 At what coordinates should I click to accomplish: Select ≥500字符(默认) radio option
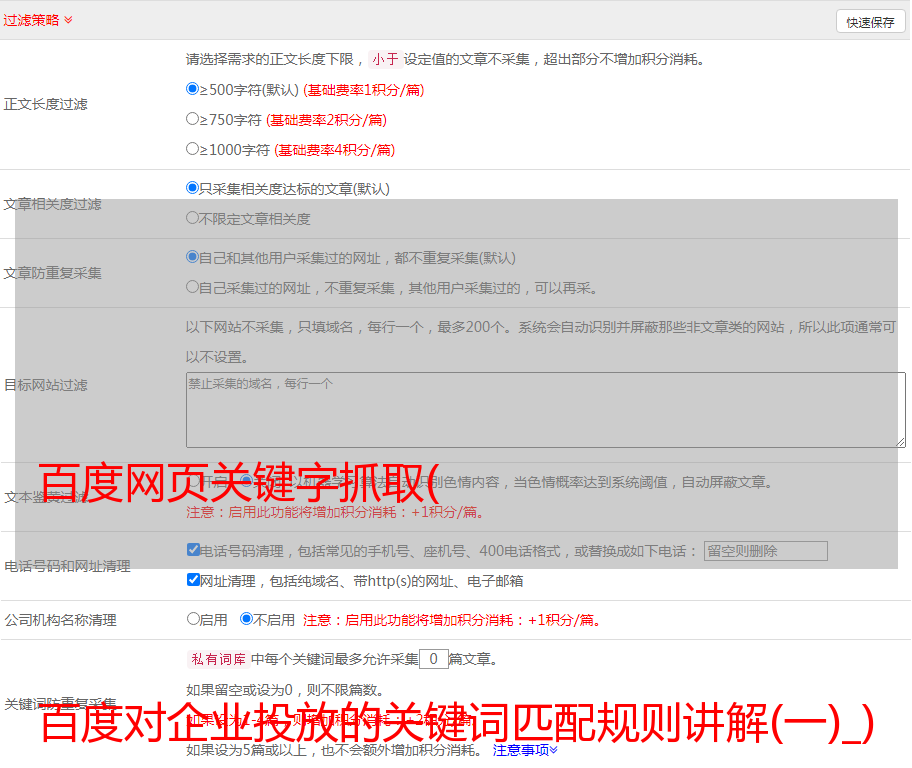(192, 88)
